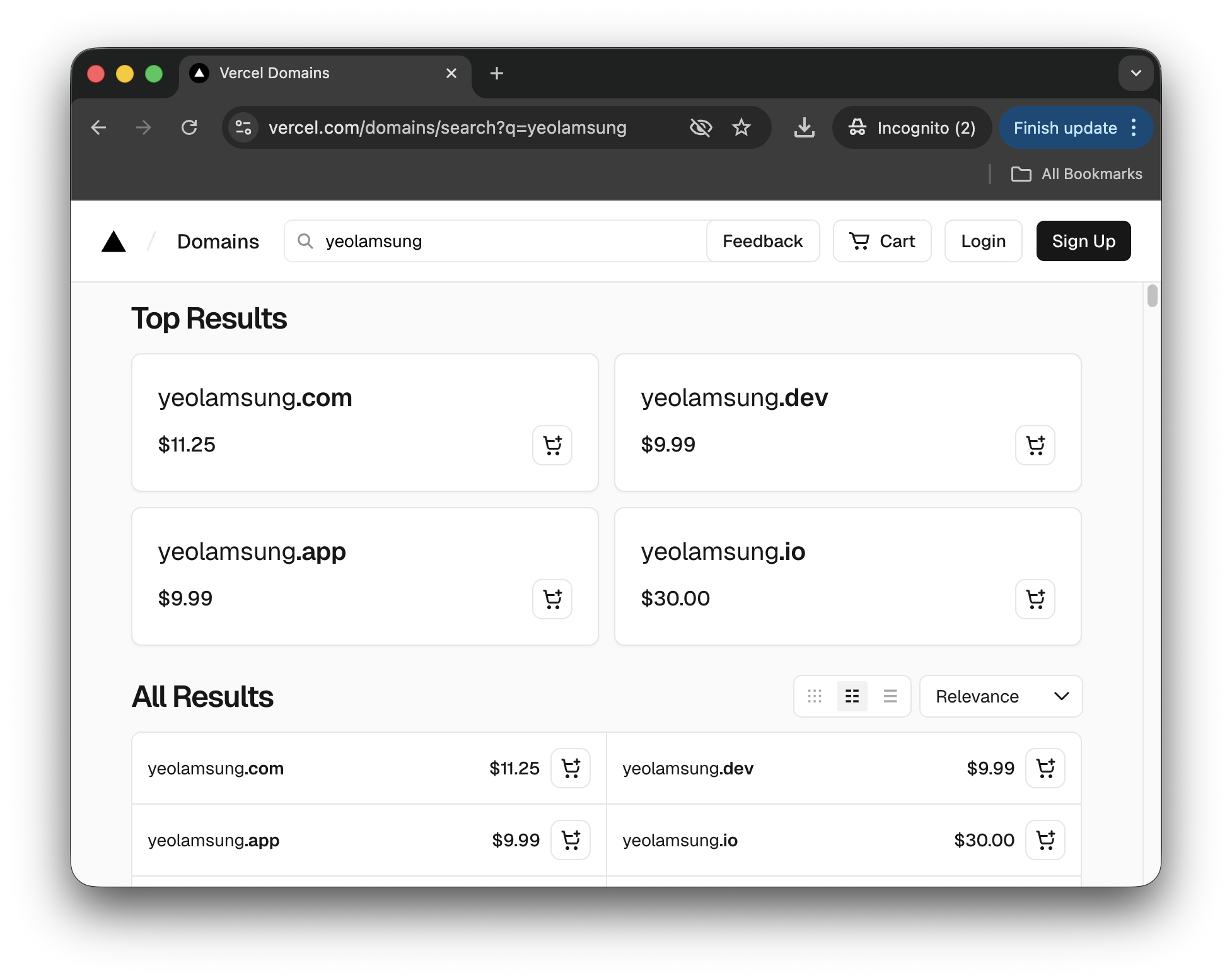Click the Sign Up button

pyautogui.click(x=1083, y=241)
